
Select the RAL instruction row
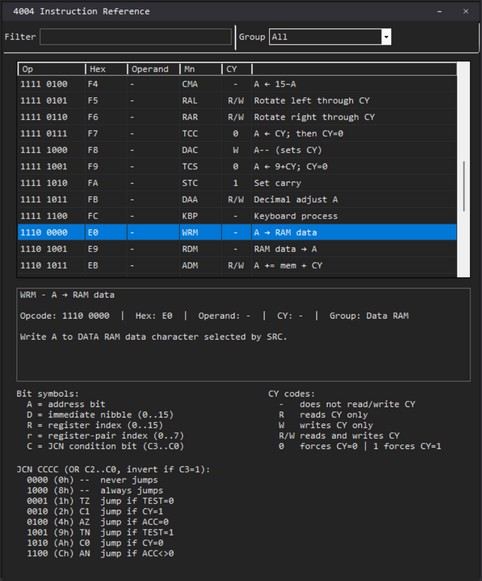click(x=237, y=101)
